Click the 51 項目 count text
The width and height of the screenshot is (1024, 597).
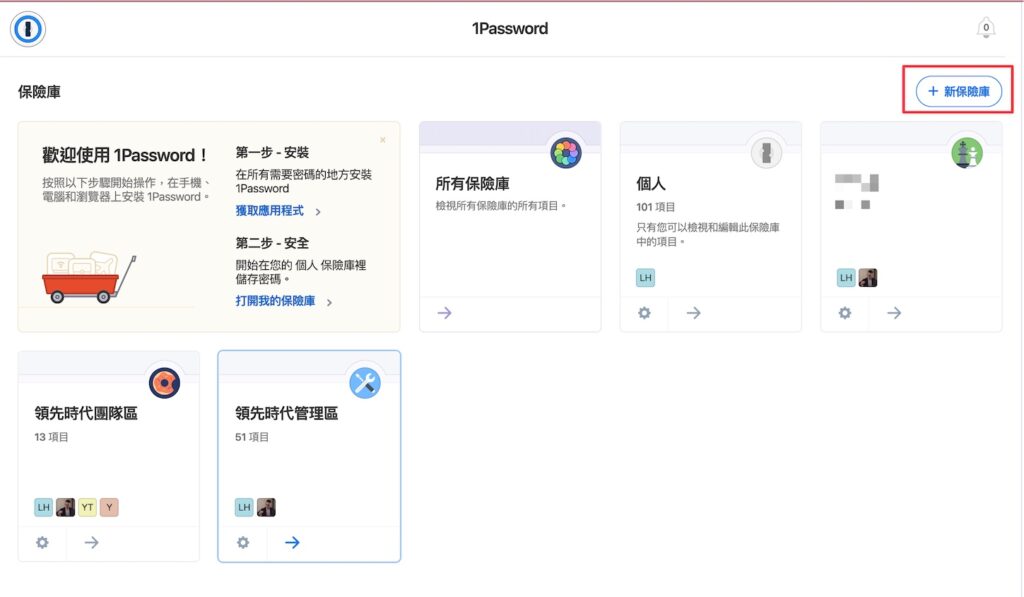[x=252, y=437]
